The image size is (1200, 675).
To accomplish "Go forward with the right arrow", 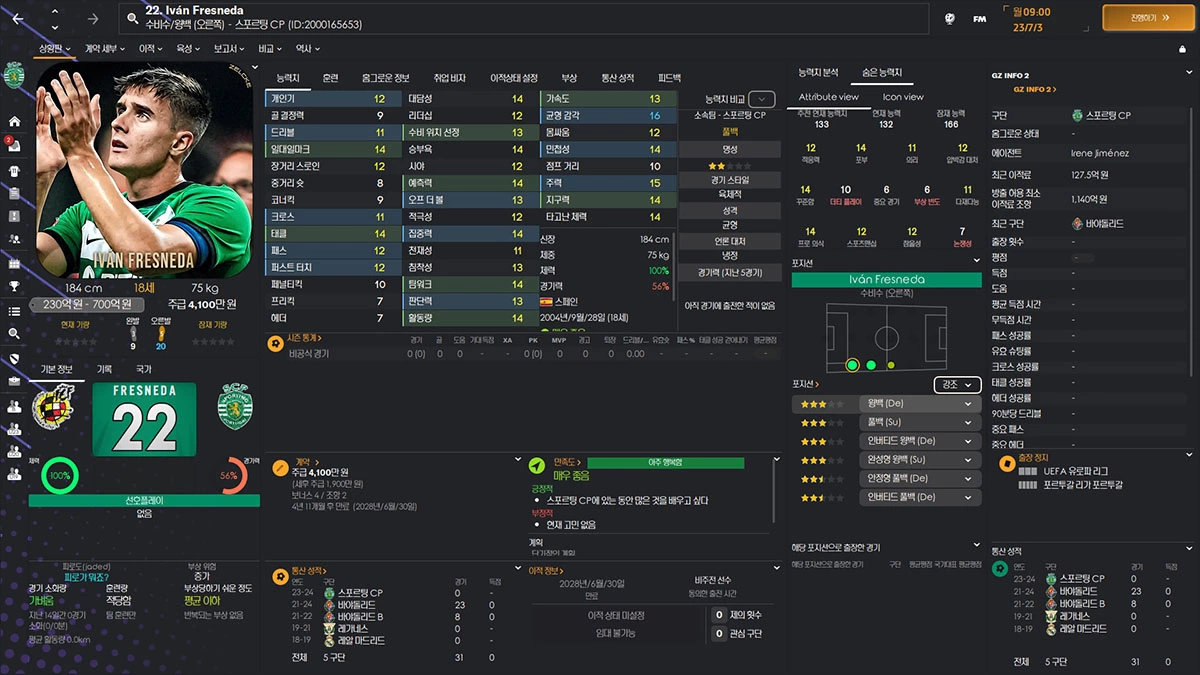I will 93,18.
